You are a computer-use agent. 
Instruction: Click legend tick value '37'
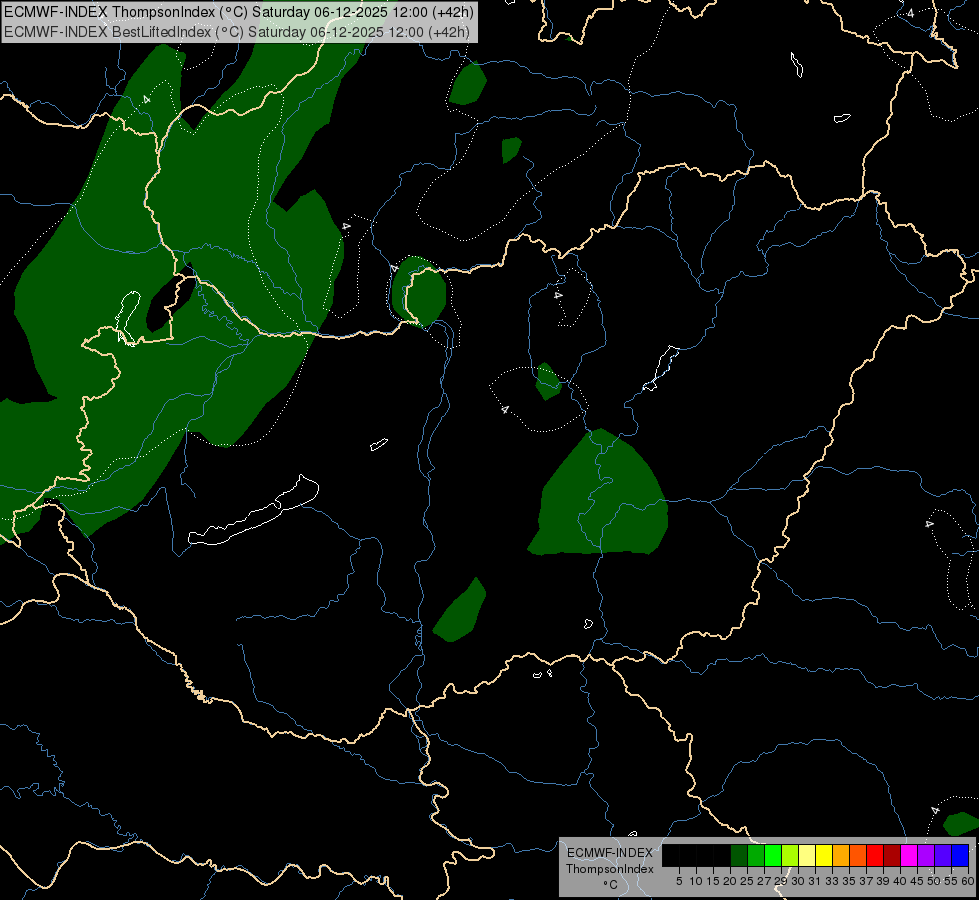866,881
